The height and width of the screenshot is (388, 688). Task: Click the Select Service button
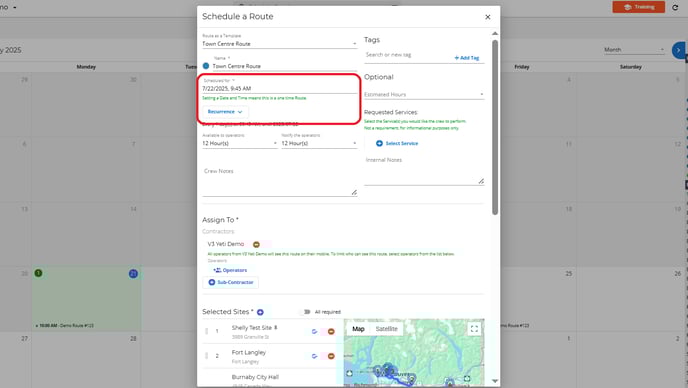[x=397, y=144]
